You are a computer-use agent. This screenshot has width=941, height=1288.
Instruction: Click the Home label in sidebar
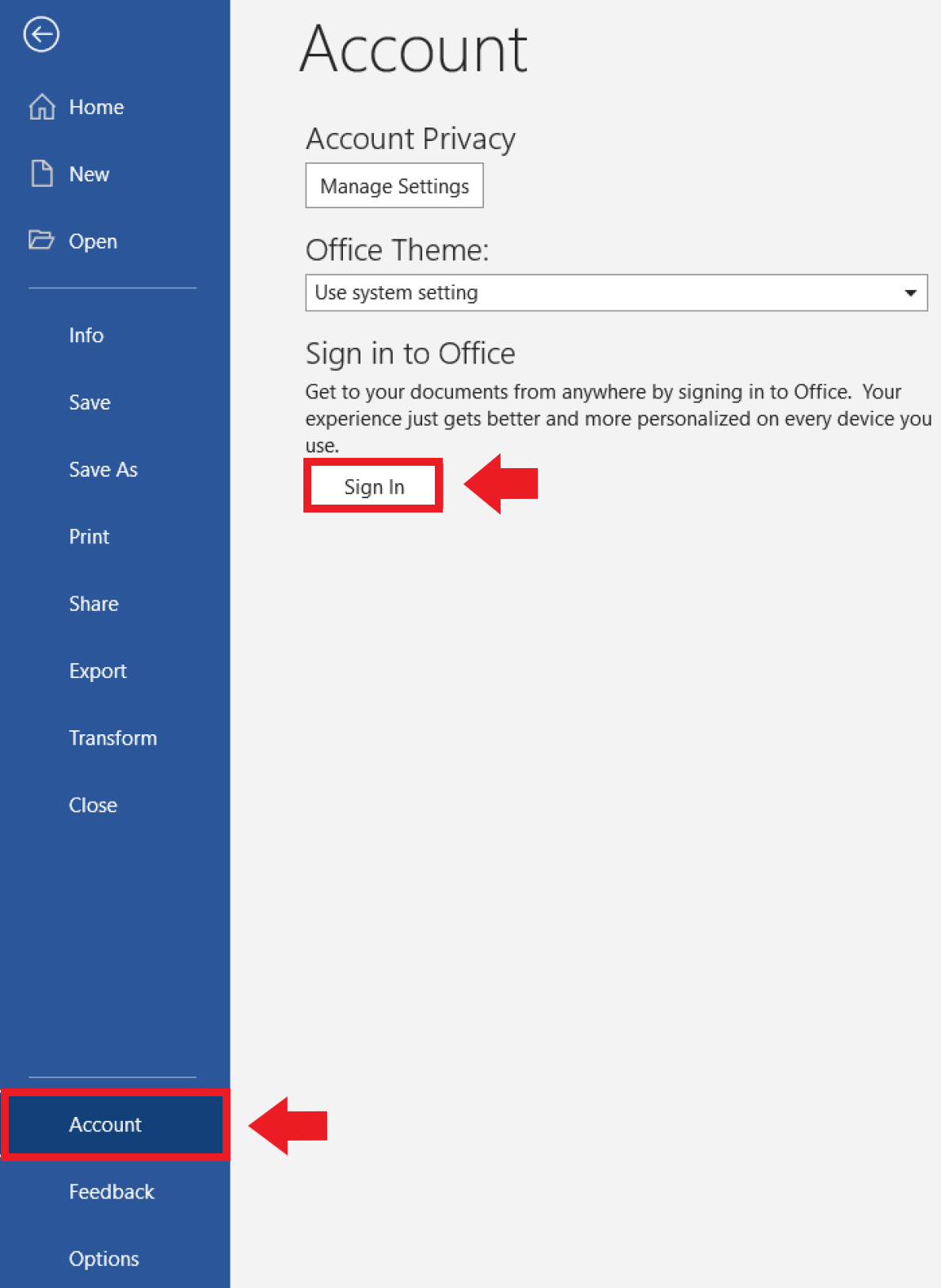click(97, 107)
